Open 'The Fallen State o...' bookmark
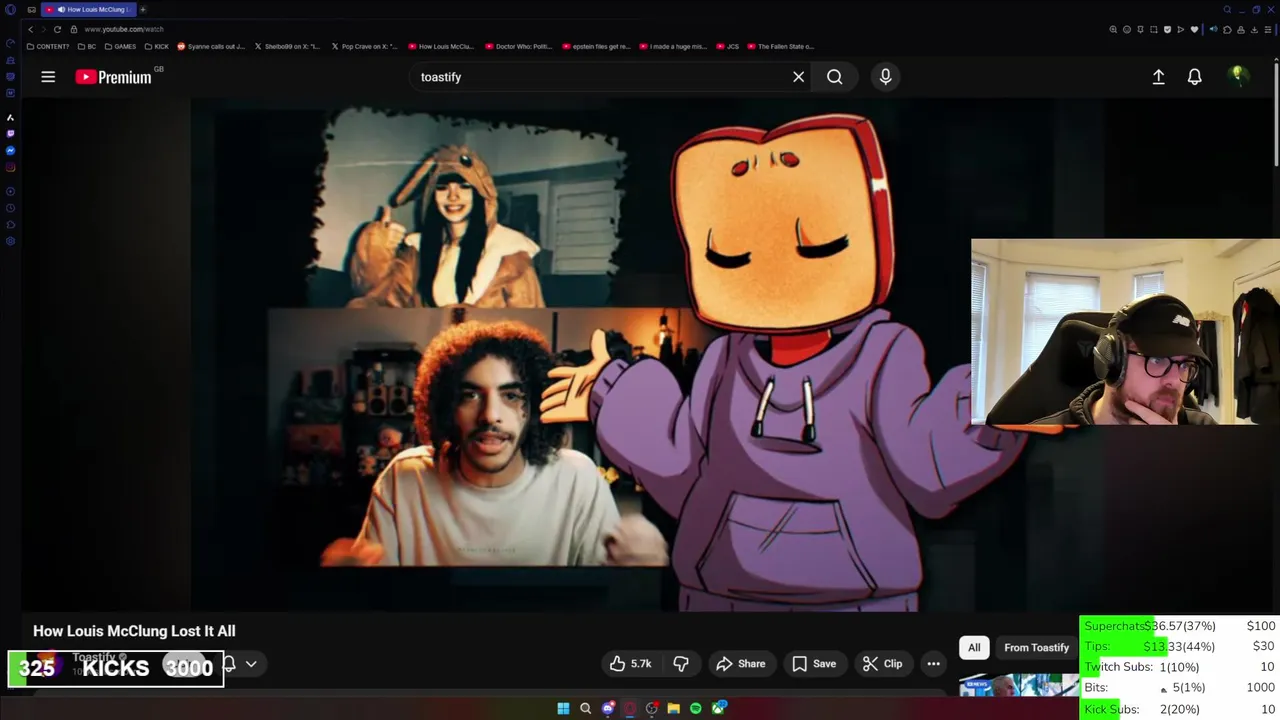1280x720 pixels. (x=780, y=46)
